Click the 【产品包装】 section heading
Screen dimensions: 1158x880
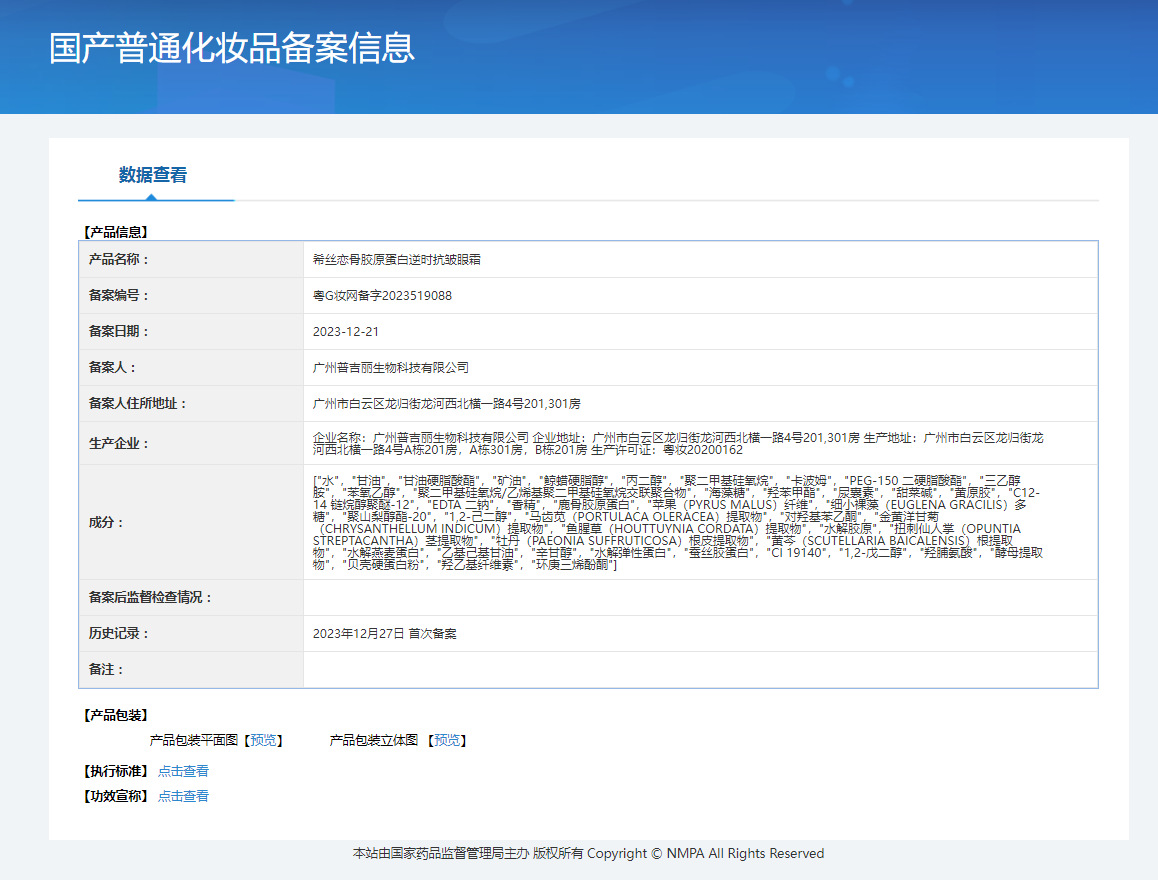click(115, 715)
